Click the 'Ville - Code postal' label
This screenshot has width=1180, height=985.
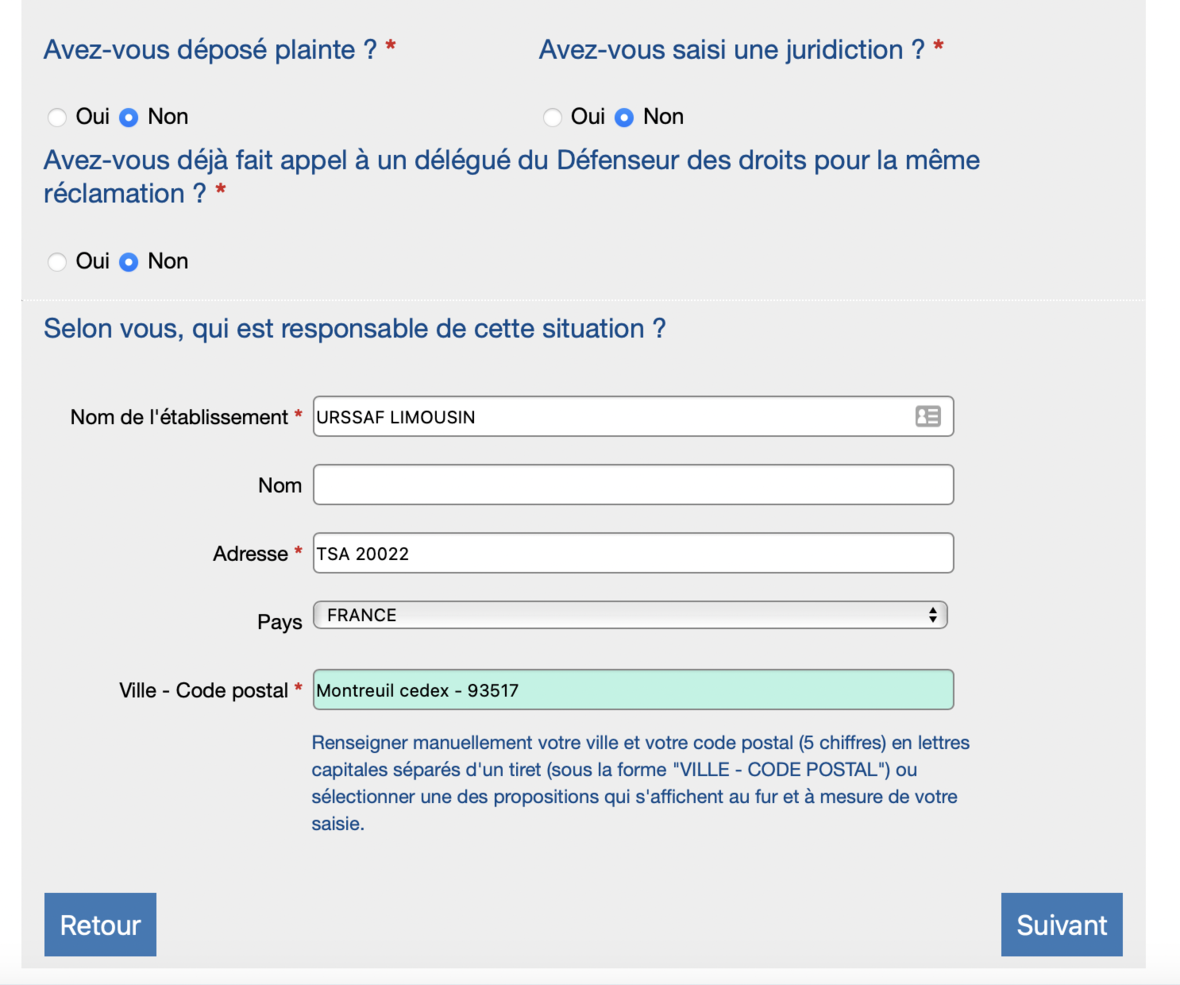coord(203,690)
